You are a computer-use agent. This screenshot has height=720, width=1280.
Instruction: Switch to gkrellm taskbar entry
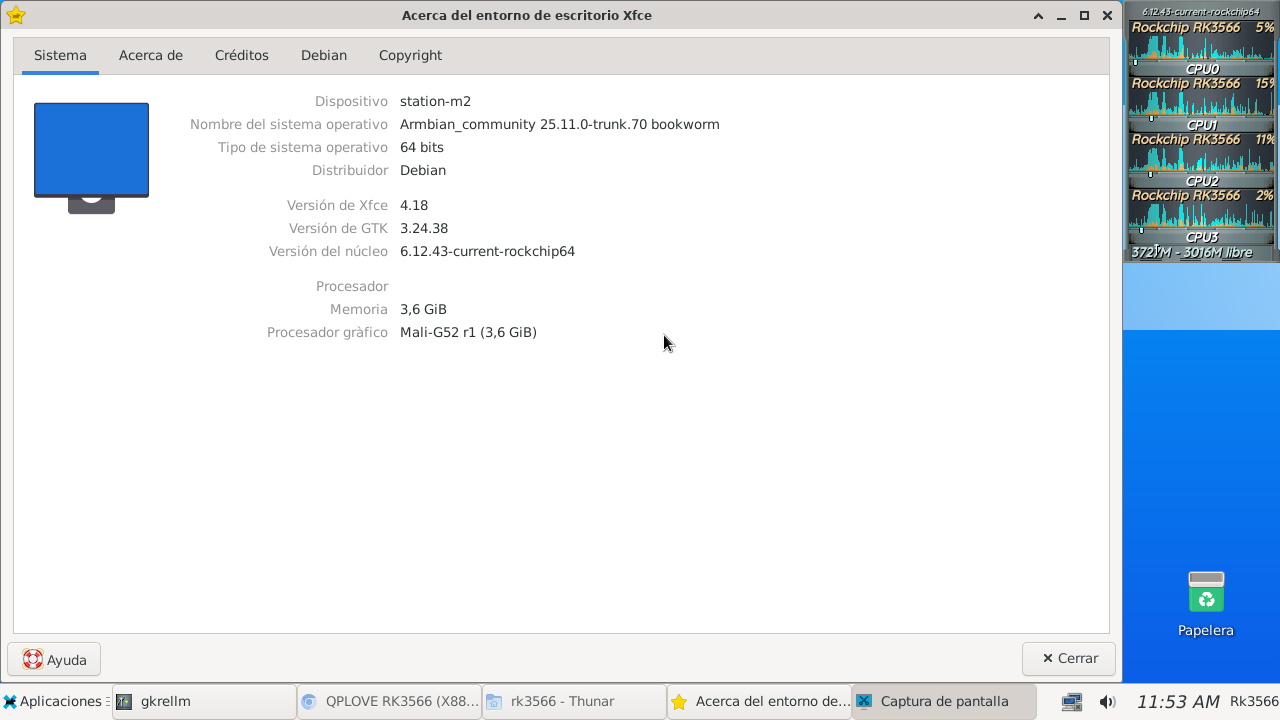204,701
